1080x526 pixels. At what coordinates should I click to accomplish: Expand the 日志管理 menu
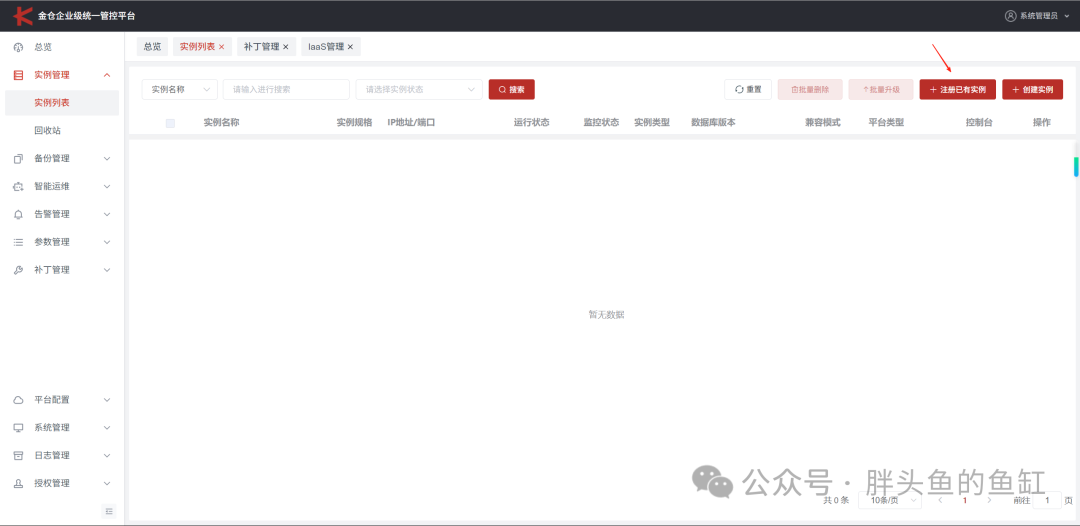(x=107, y=456)
